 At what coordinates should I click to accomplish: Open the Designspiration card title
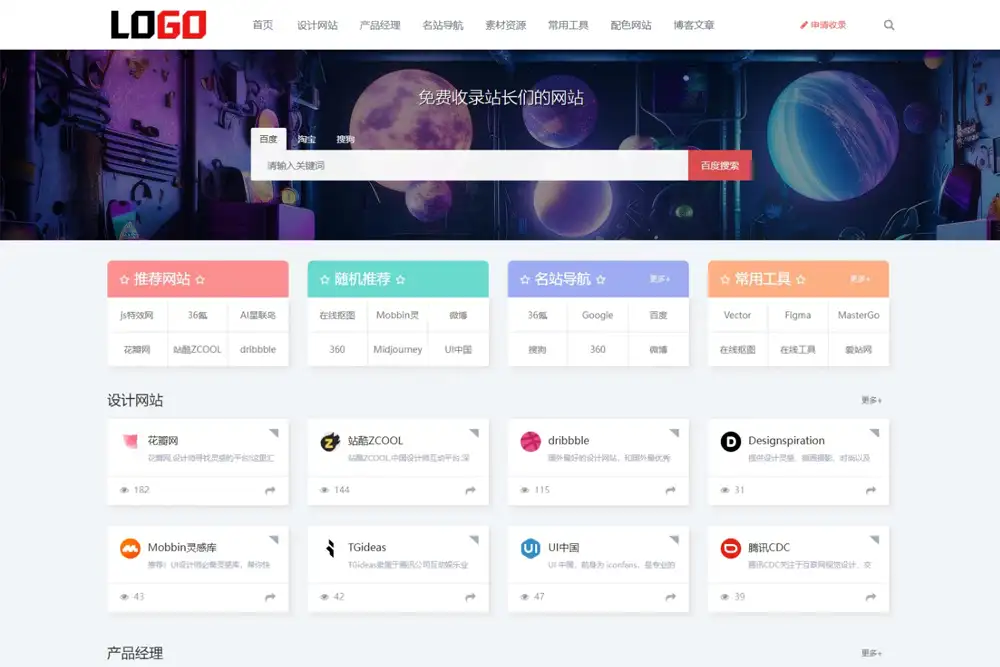point(786,441)
